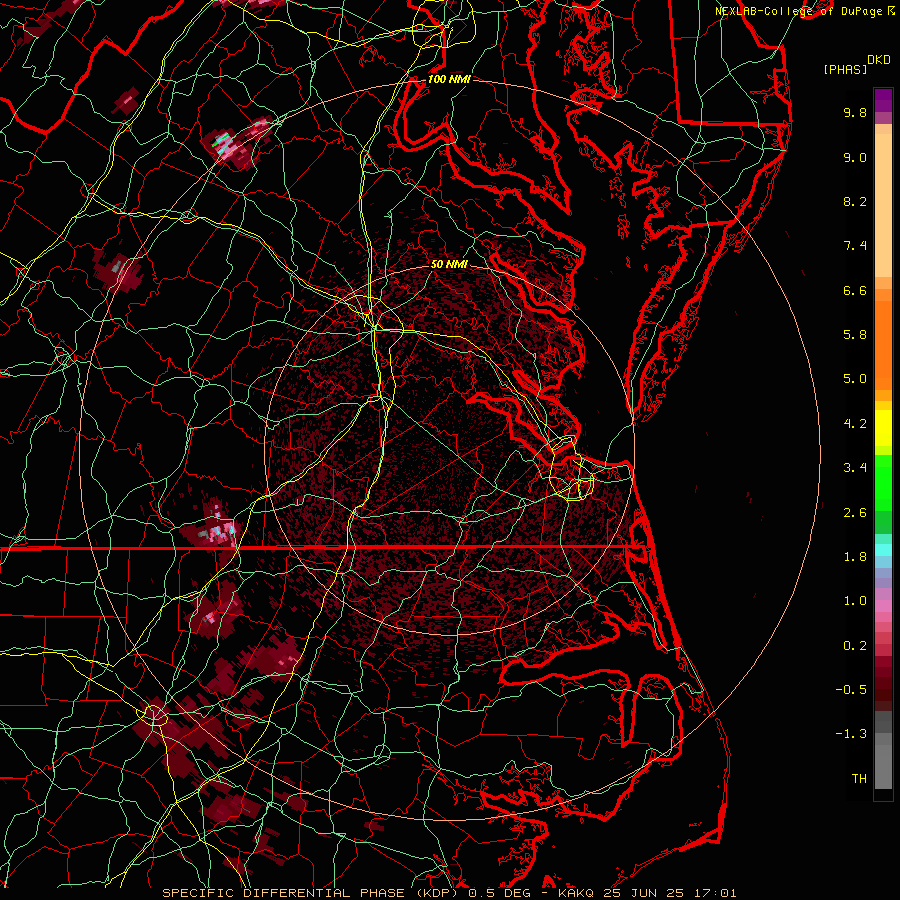Click the 4.2 value on the color scale
This screenshot has height=900, width=900.
[x=855, y=424]
